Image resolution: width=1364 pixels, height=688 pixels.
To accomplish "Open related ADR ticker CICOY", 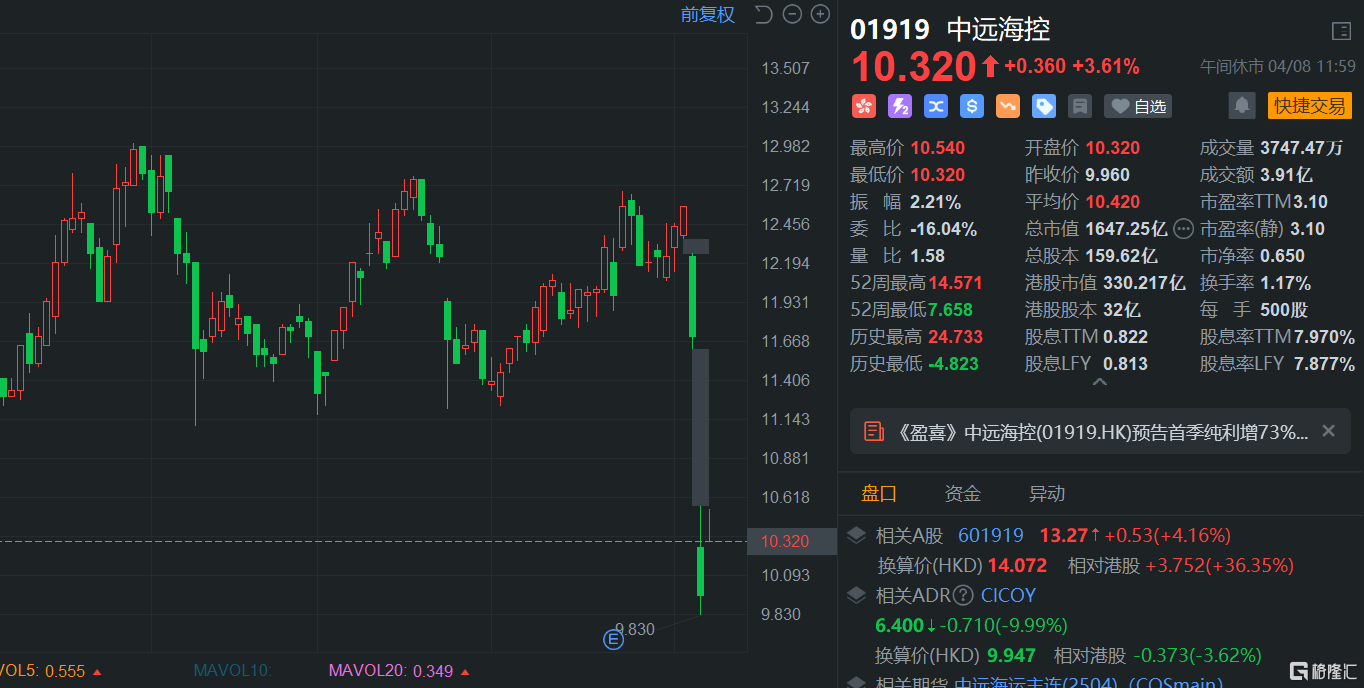I will coord(1008,595).
